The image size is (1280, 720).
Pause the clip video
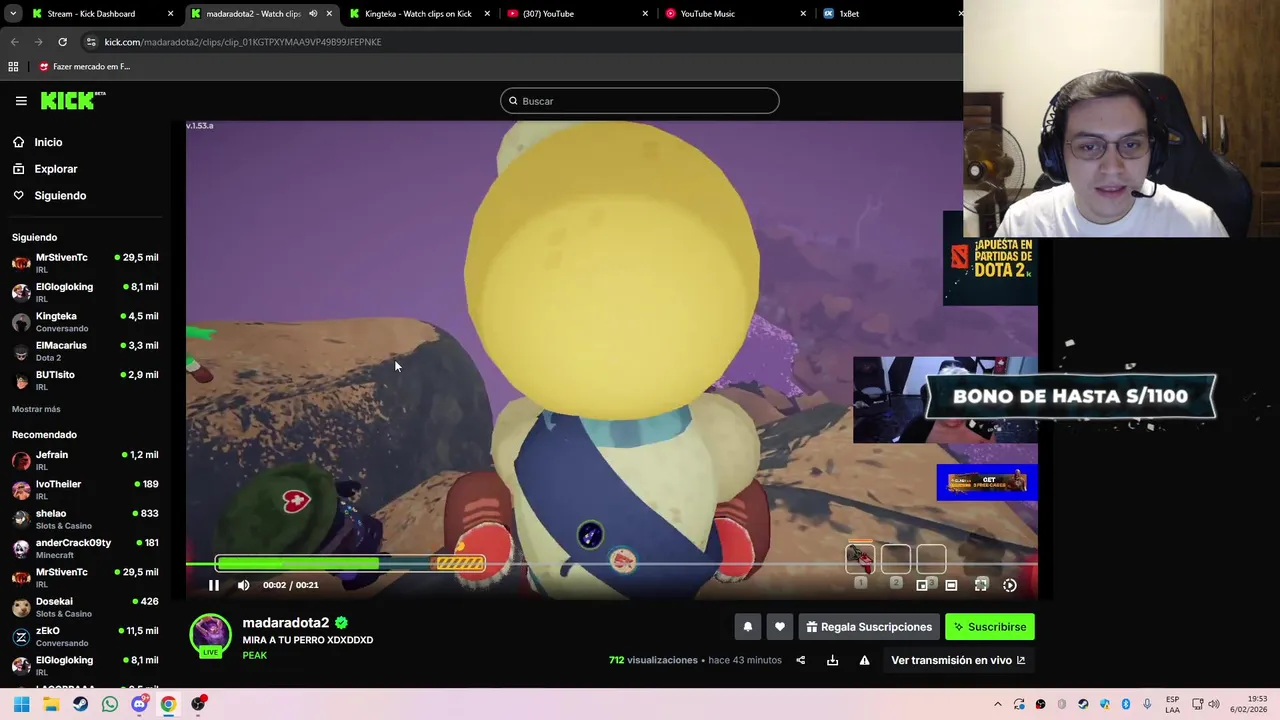pyautogui.click(x=213, y=585)
